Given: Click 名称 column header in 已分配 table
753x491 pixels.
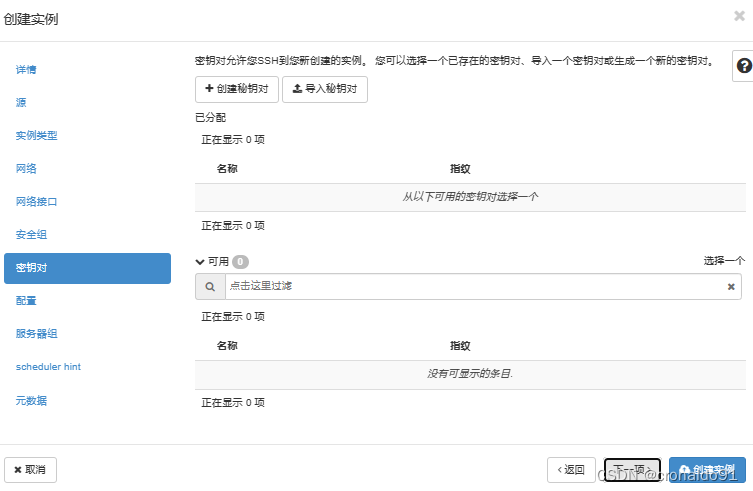Looking at the screenshot, I should pyautogui.click(x=227, y=169).
